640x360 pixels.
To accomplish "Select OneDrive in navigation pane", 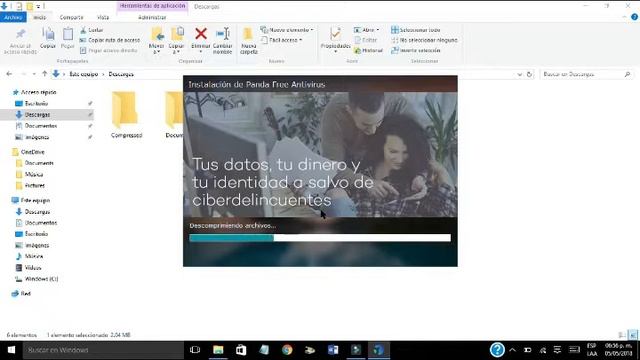I will (32, 152).
